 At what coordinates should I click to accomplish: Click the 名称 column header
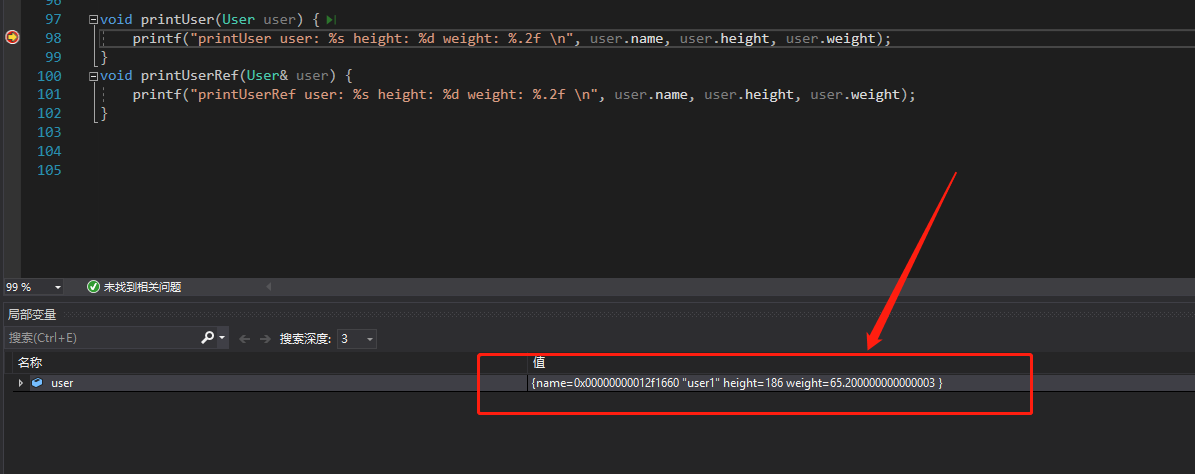(30, 363)
